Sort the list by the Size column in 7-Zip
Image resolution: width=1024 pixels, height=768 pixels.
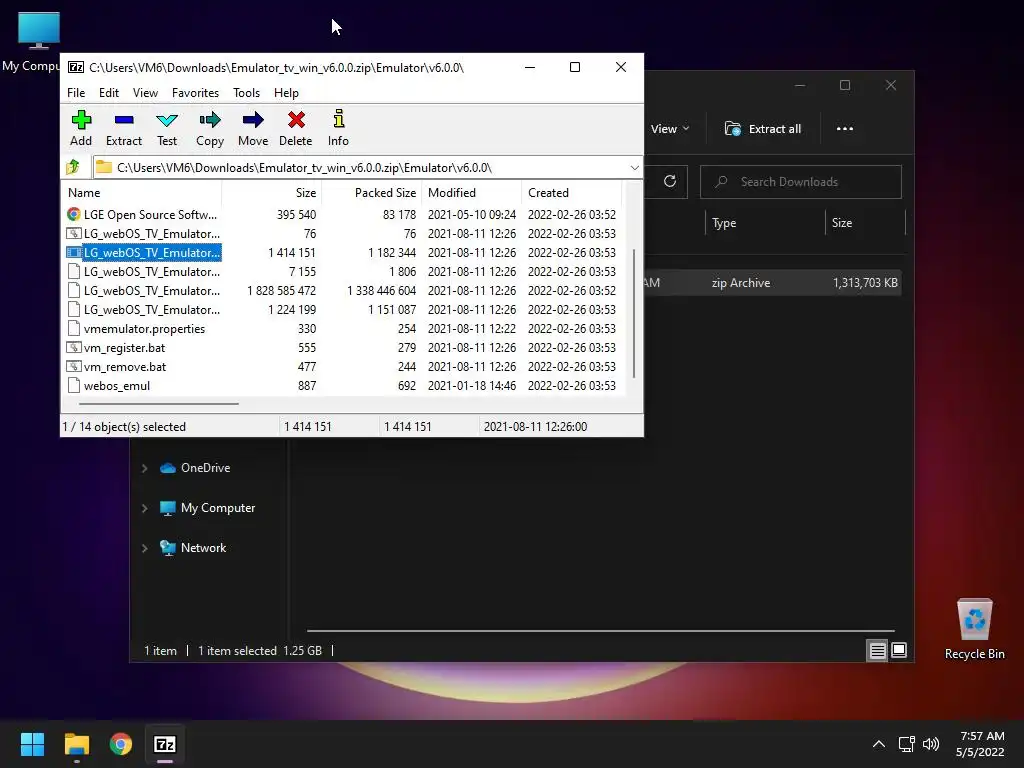272,193
